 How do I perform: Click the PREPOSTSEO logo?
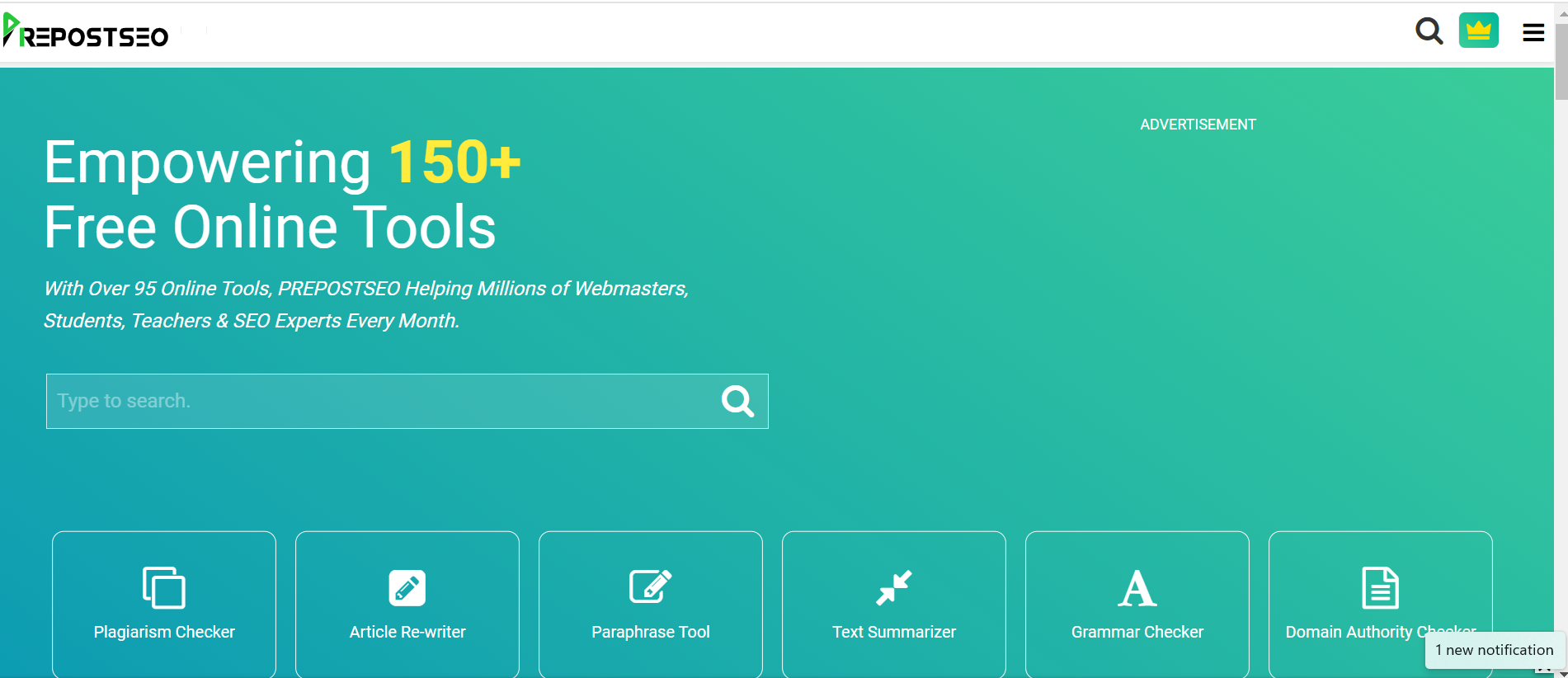point(86,31)
